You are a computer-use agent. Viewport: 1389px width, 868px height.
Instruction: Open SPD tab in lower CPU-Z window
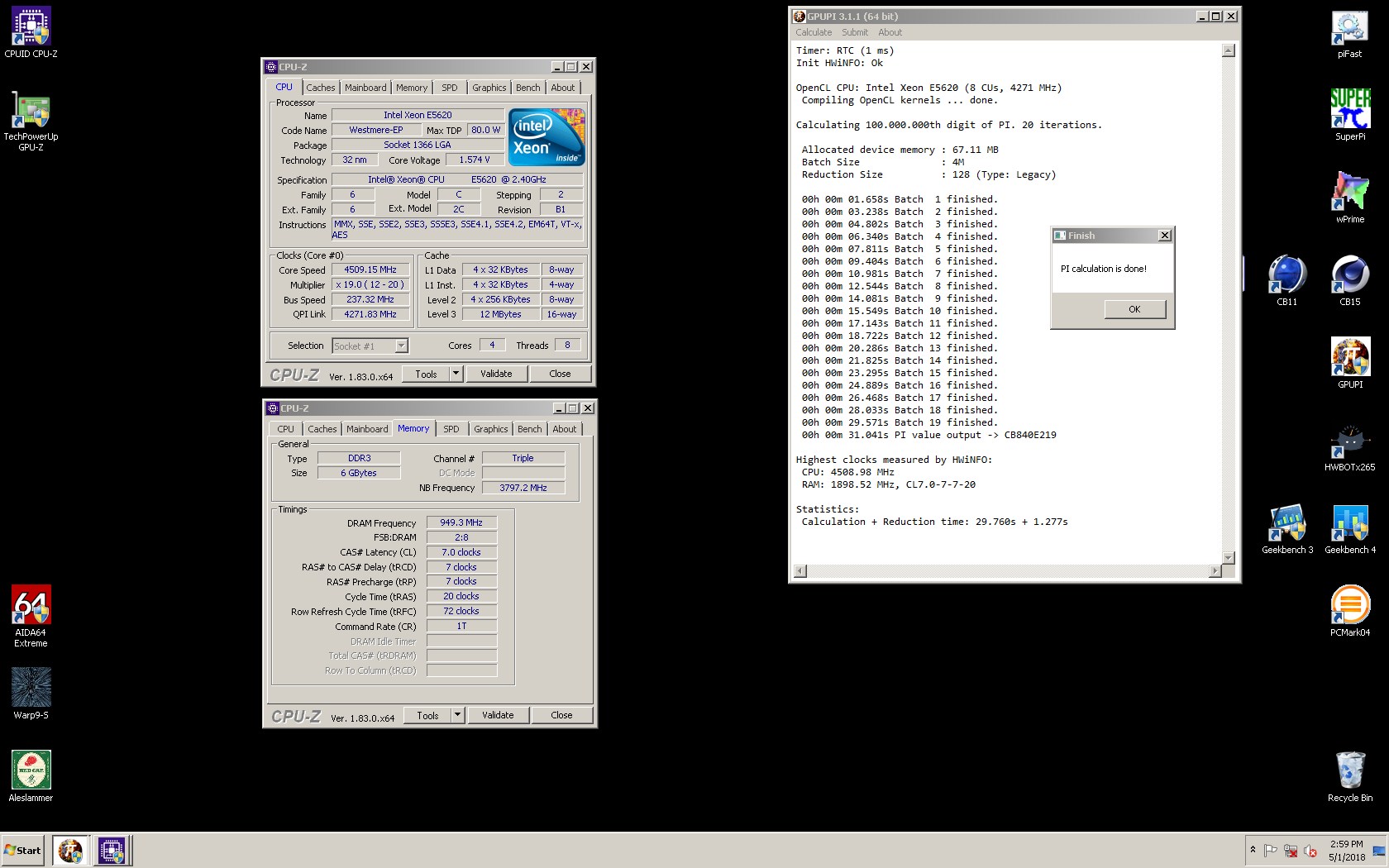coord(451,429)
